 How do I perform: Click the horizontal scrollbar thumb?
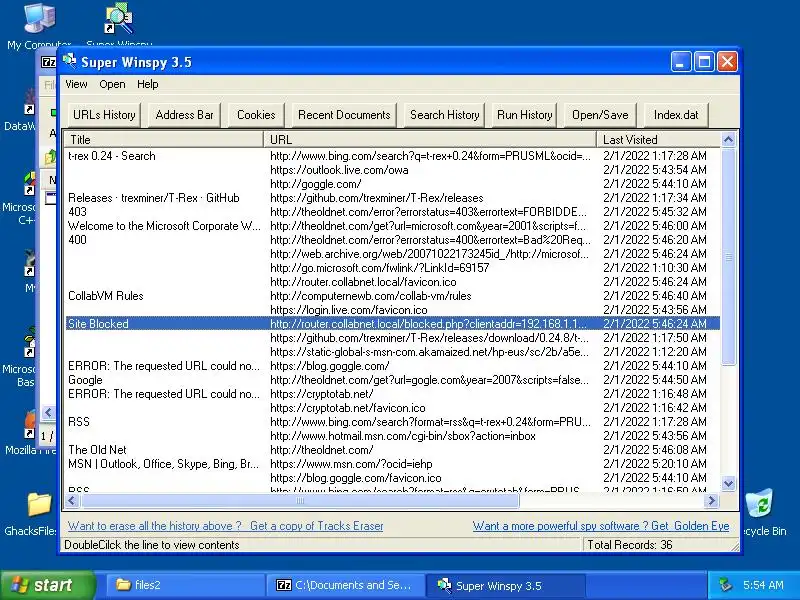[x=300, y=501]
